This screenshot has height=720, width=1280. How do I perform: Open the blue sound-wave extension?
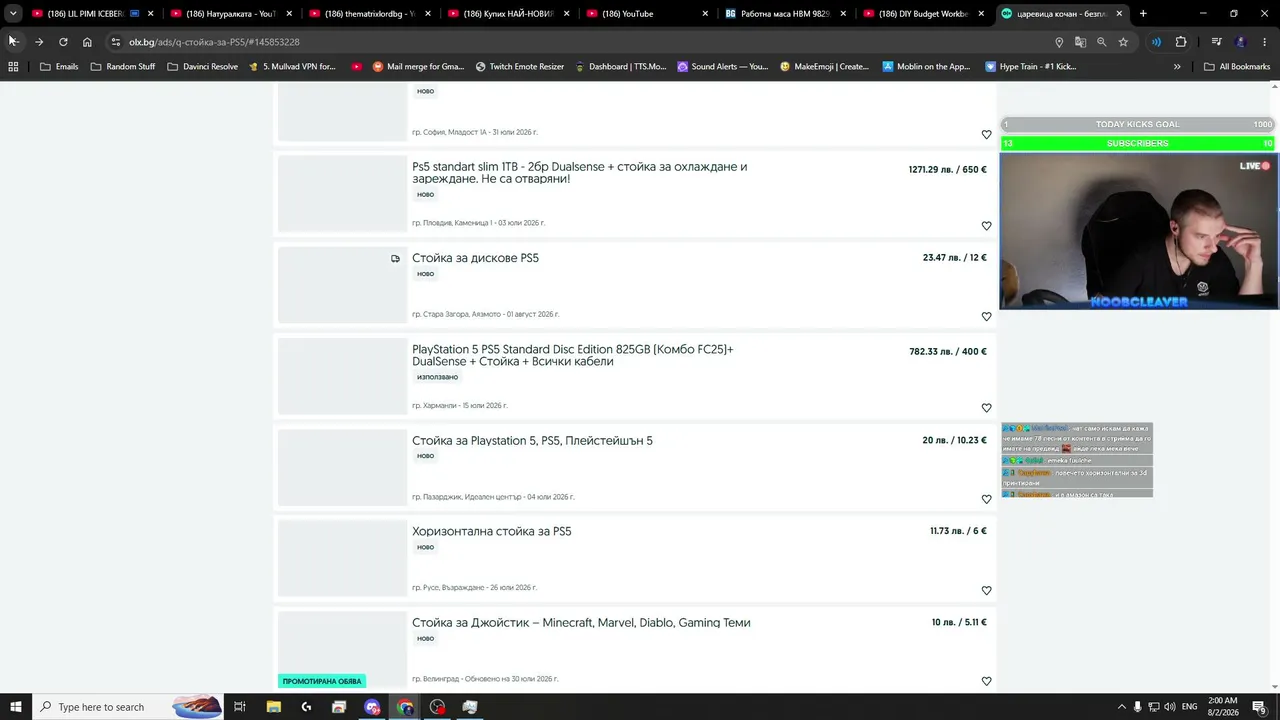(x=1156, y=42)
